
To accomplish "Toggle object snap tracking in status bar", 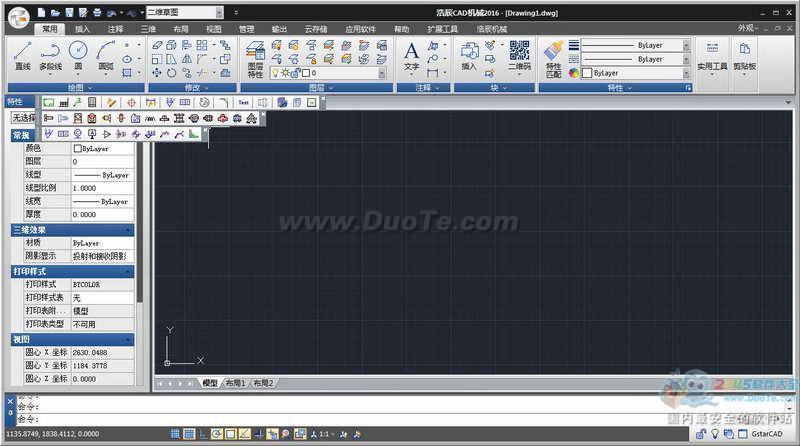I will 244,434.
